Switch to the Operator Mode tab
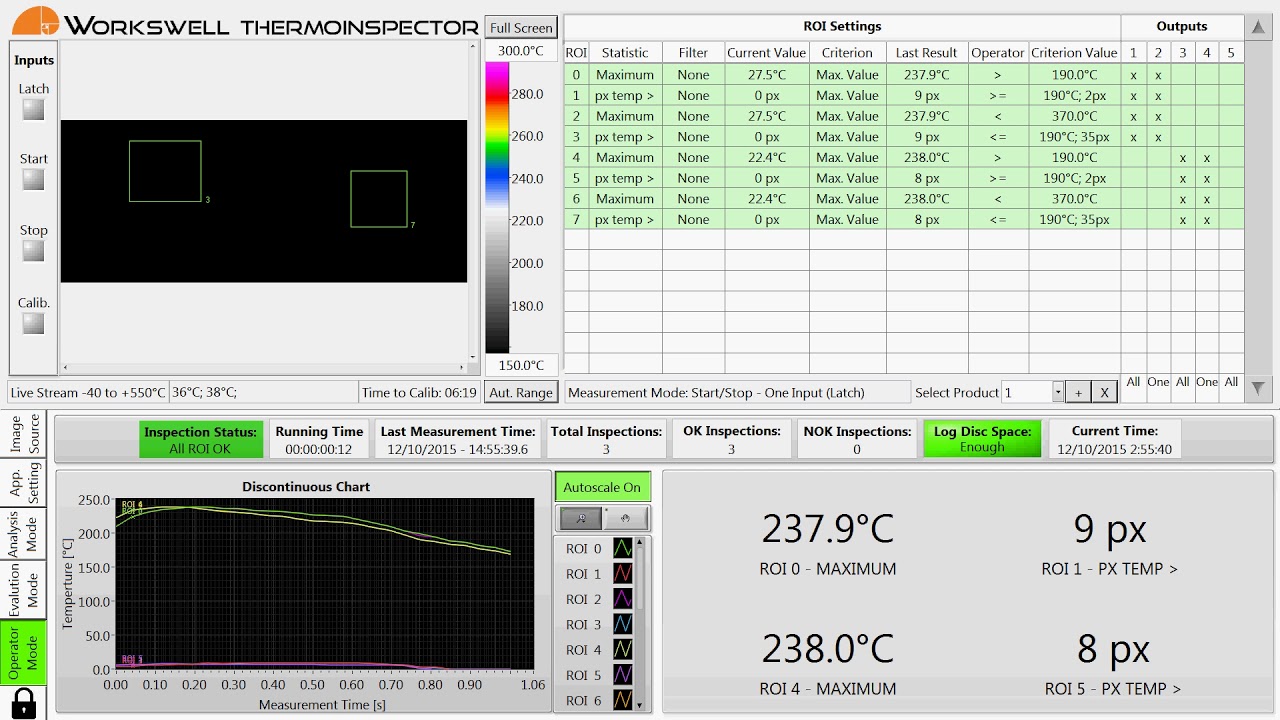1280x720 pixels. coord(24,653)
